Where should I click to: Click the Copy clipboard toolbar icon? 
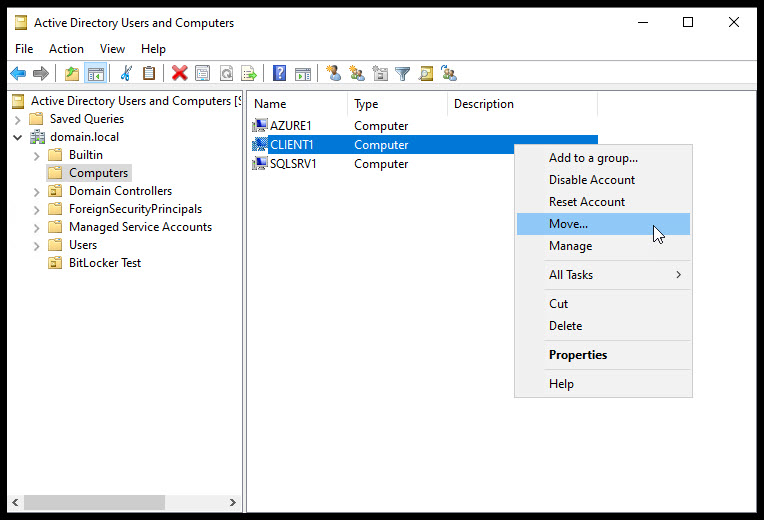click(x=149, y=74)
